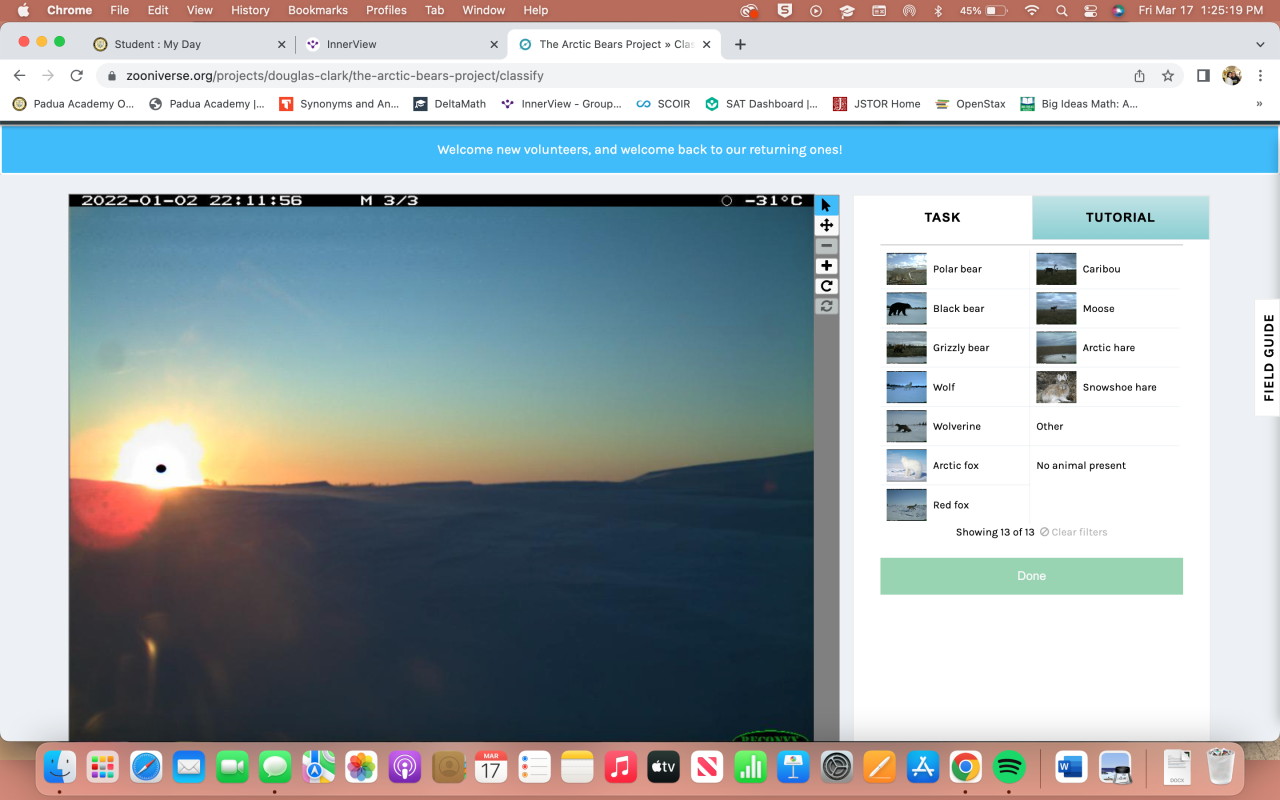Open Spotlight search in menu bar

click(1060, 10)
